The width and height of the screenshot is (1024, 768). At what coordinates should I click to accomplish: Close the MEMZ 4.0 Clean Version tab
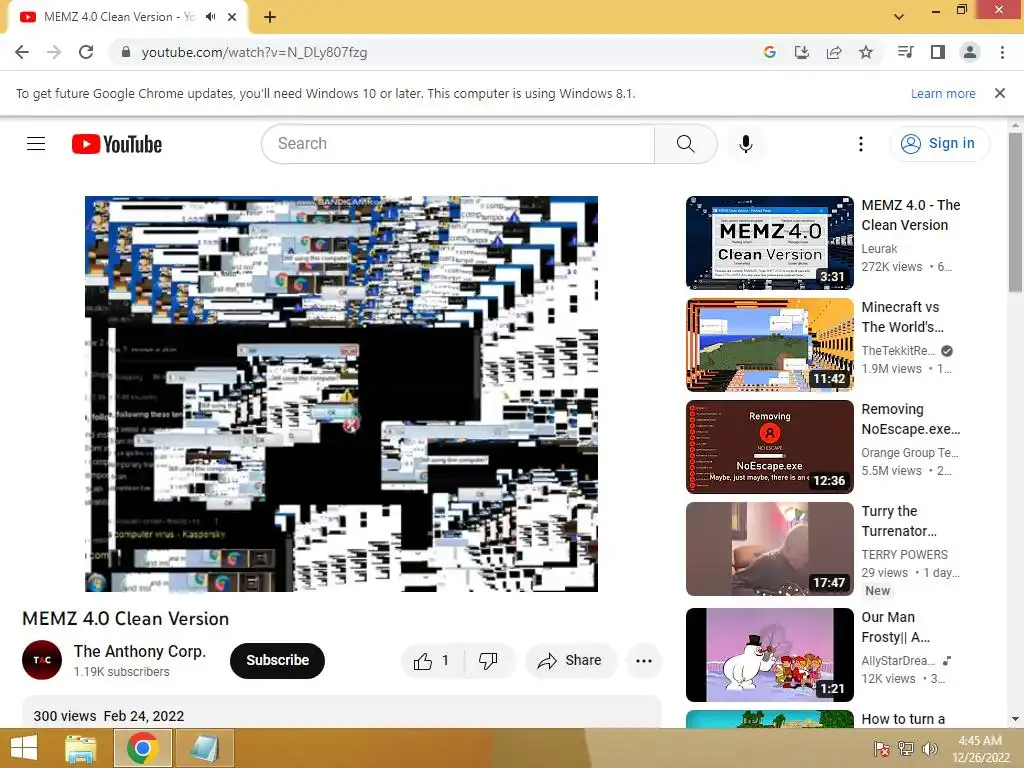pyautogui.click(x=232, y=17)
